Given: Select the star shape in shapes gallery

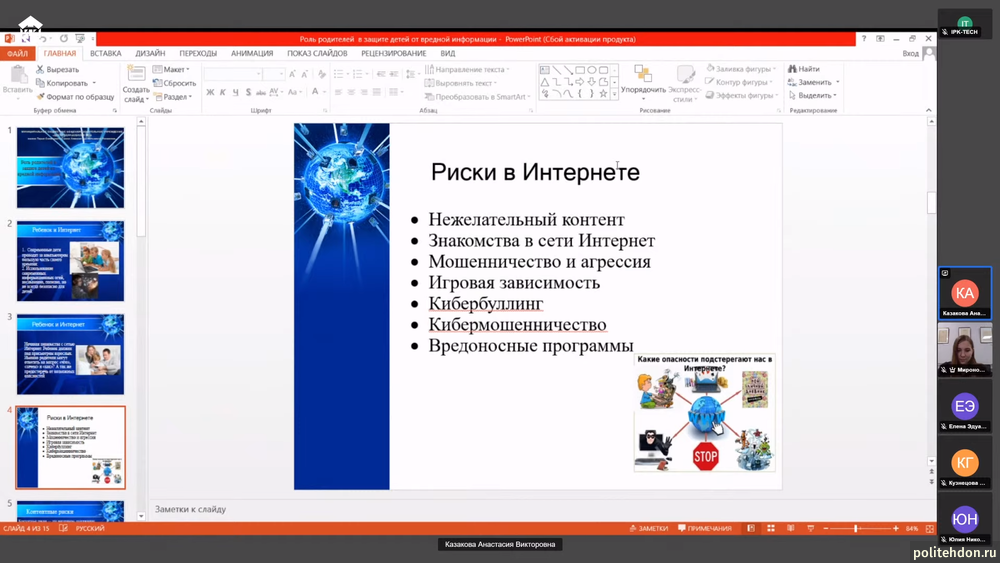Looking at the screenshot, I should (x=603, y=94).
